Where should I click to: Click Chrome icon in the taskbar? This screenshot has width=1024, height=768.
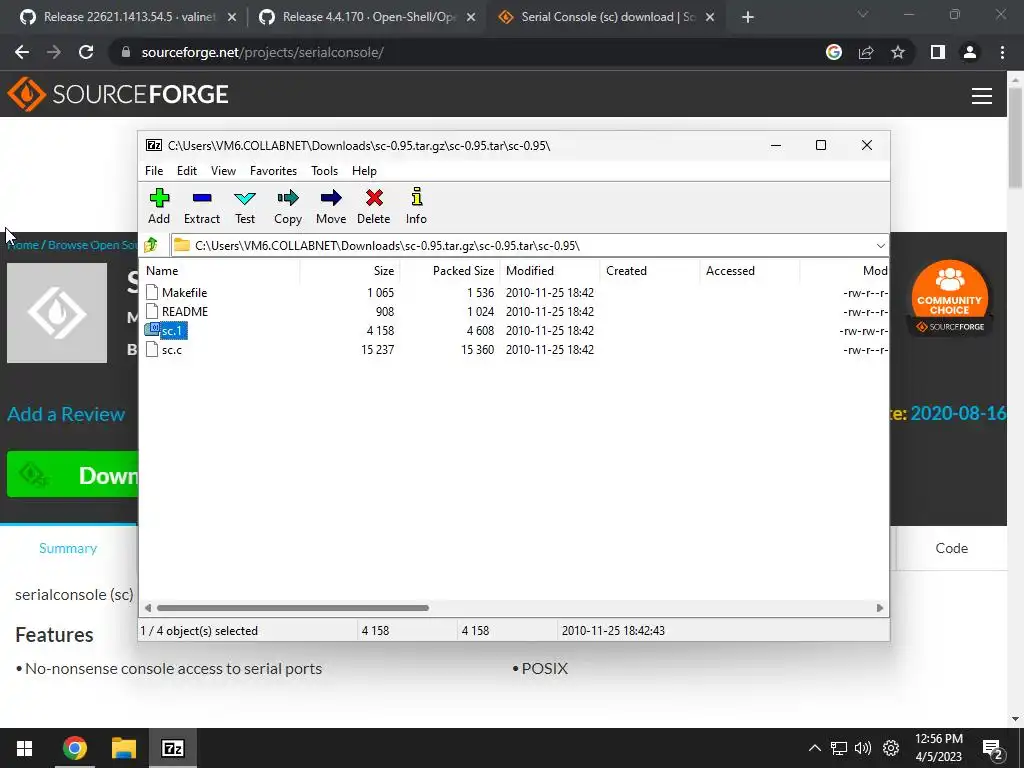tap(74, 748)
